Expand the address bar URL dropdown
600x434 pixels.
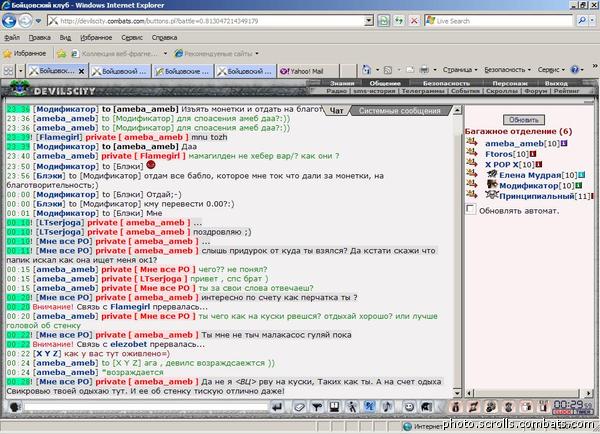click(x=368, y=21)
